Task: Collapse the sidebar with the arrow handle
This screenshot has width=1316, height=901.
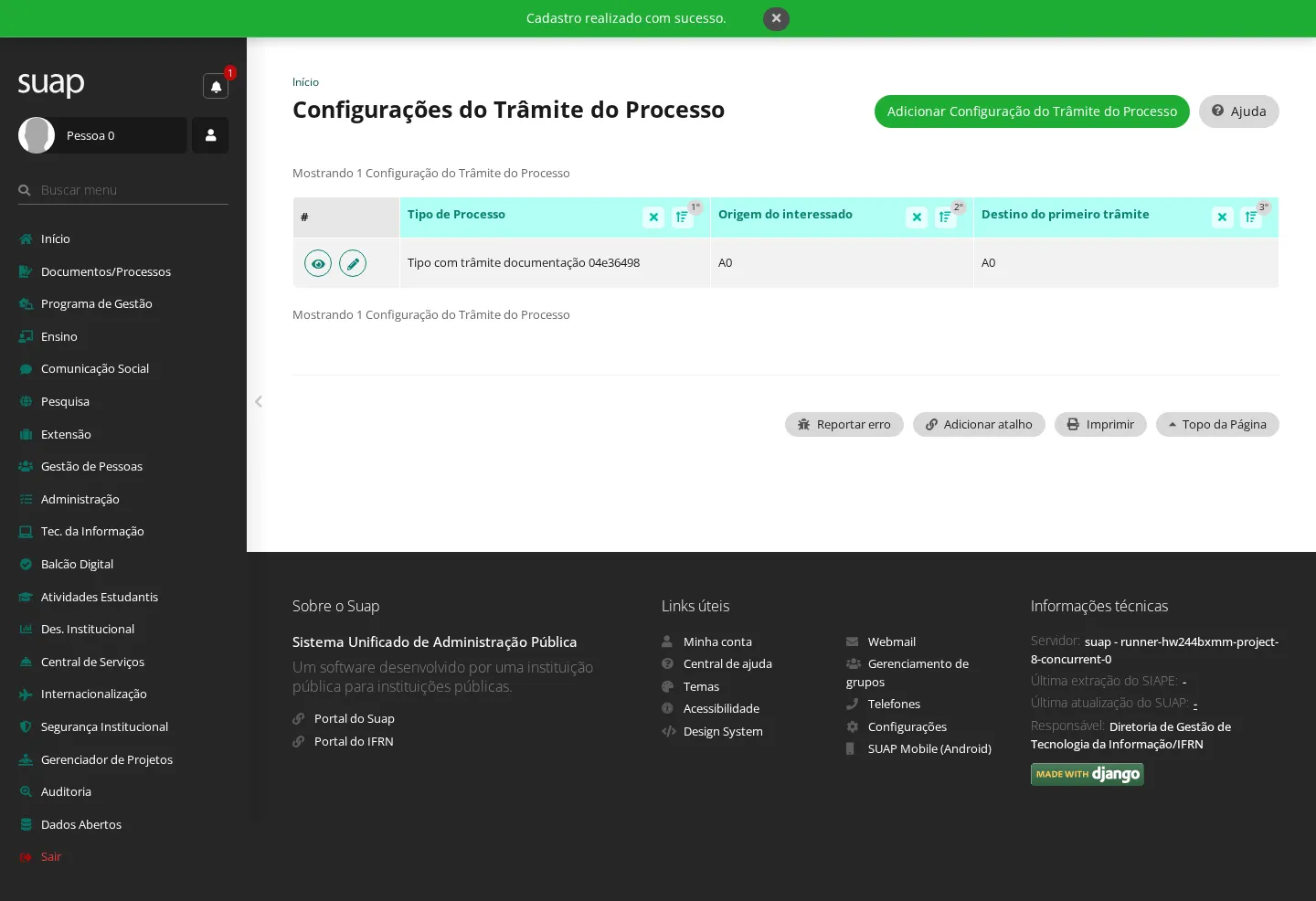Action: 259,401
